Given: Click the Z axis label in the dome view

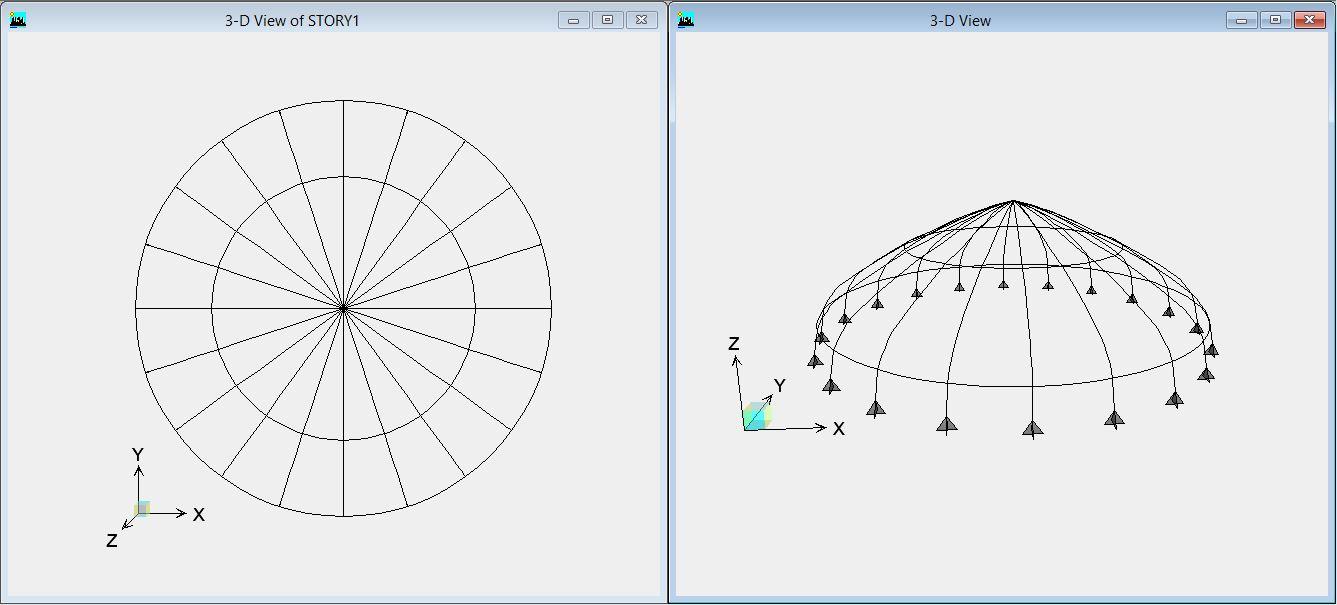Looking at the screenshot, I should tap(734, 344).
